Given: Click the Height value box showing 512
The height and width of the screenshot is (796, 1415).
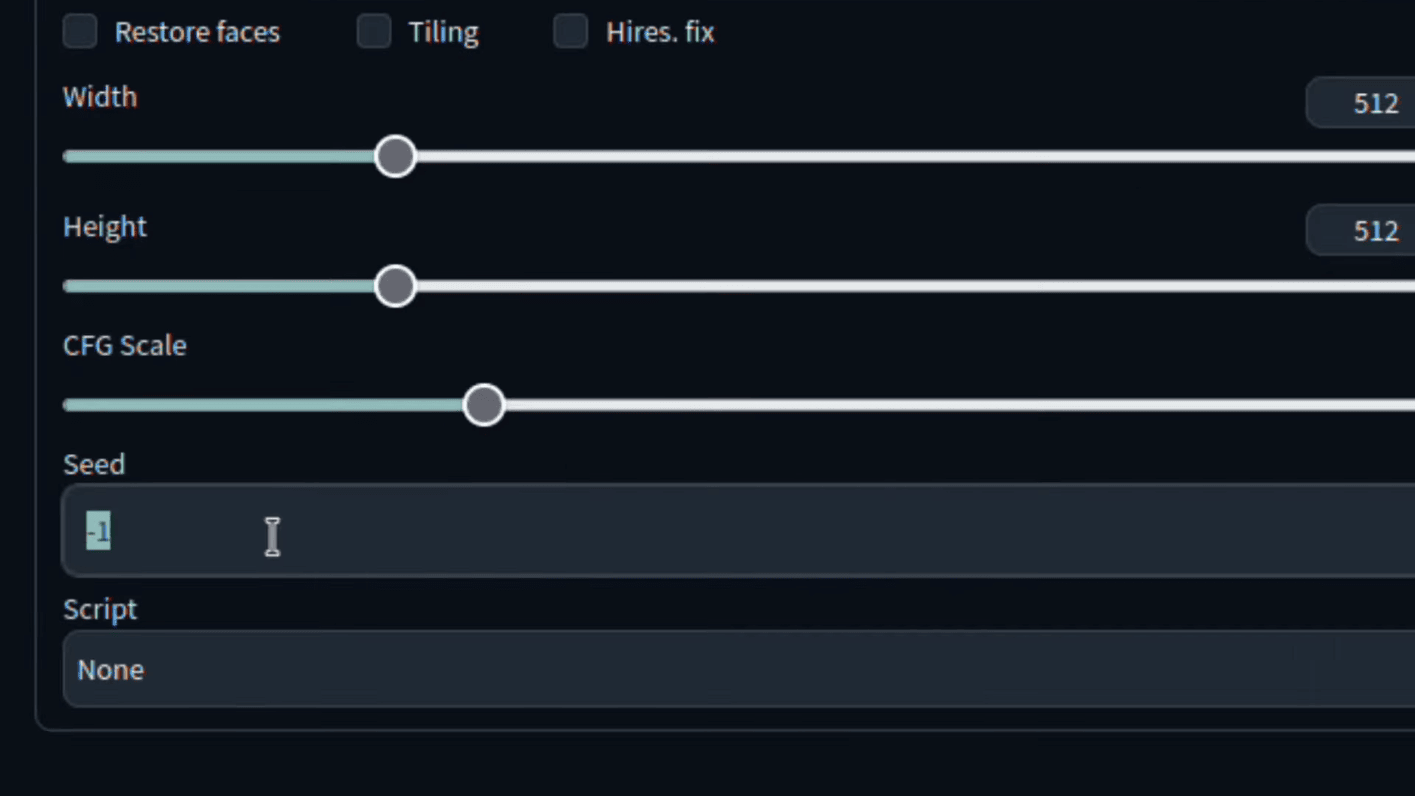Looking at the screenshot, I should [1361, 231].
